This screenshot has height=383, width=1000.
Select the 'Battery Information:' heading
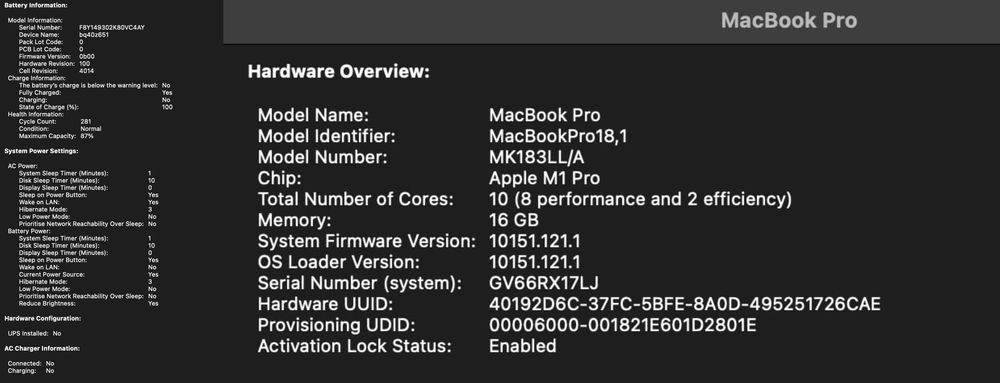(35, 6)
